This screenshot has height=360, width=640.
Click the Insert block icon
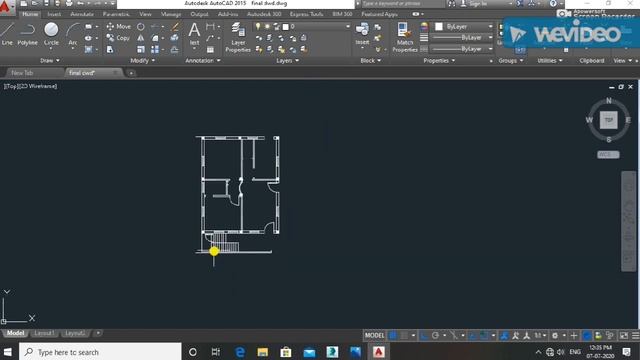362,33
